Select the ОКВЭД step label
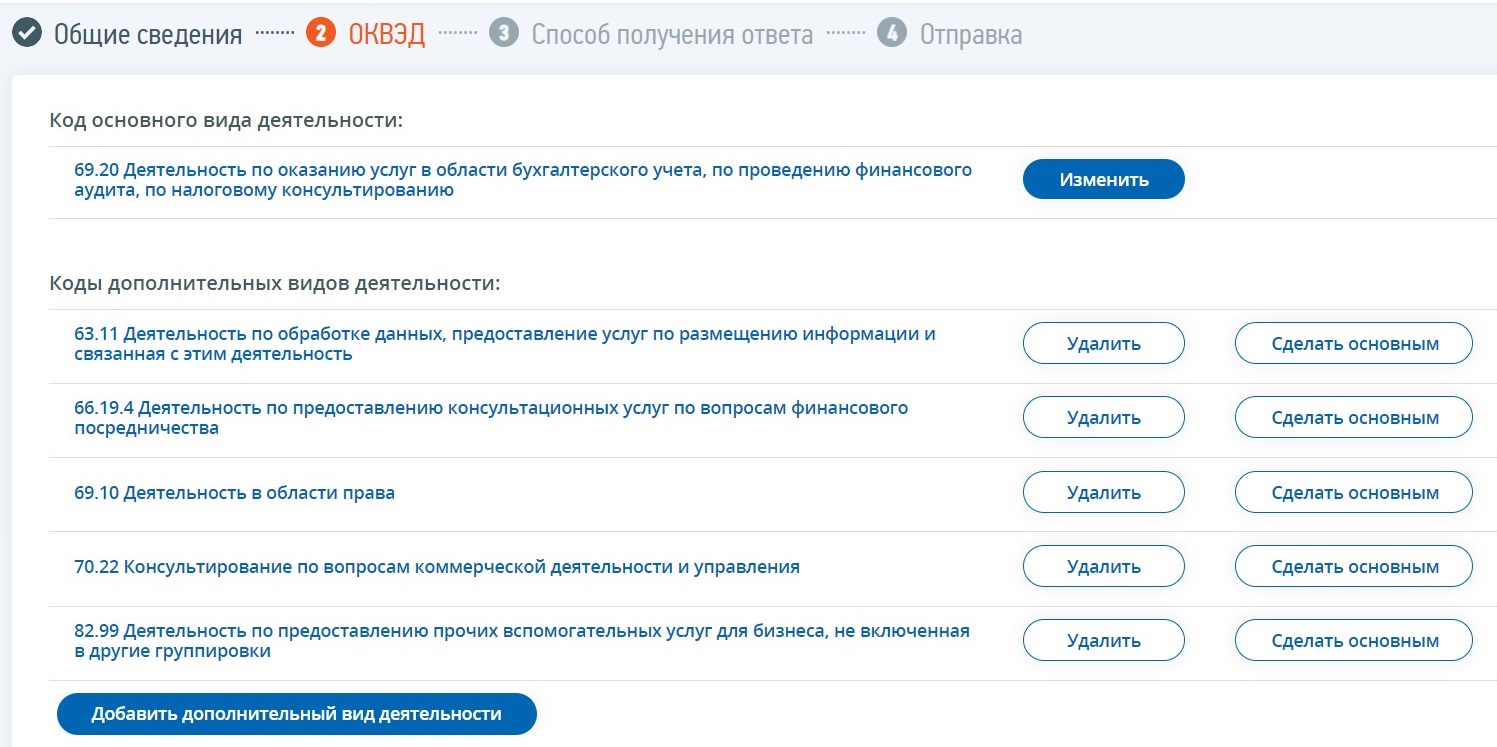1497x747 pixels. pos(387,35)
